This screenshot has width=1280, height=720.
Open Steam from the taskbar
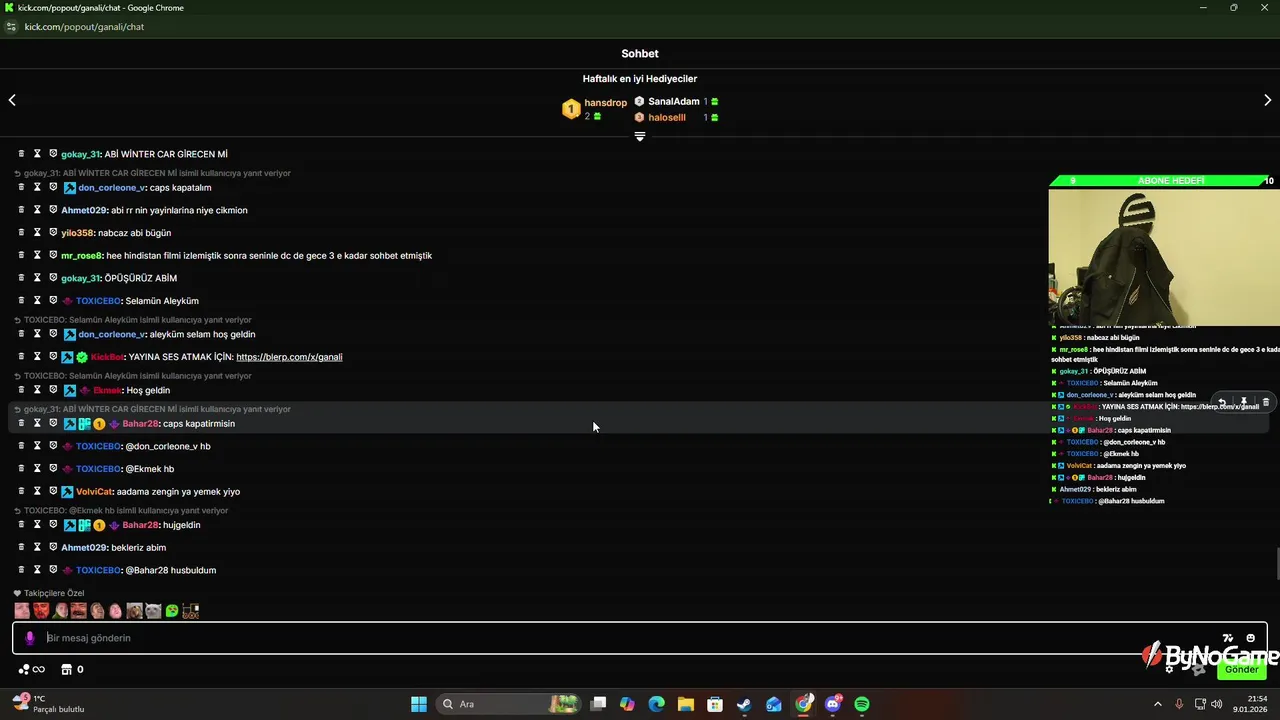[x=744, y=704]
